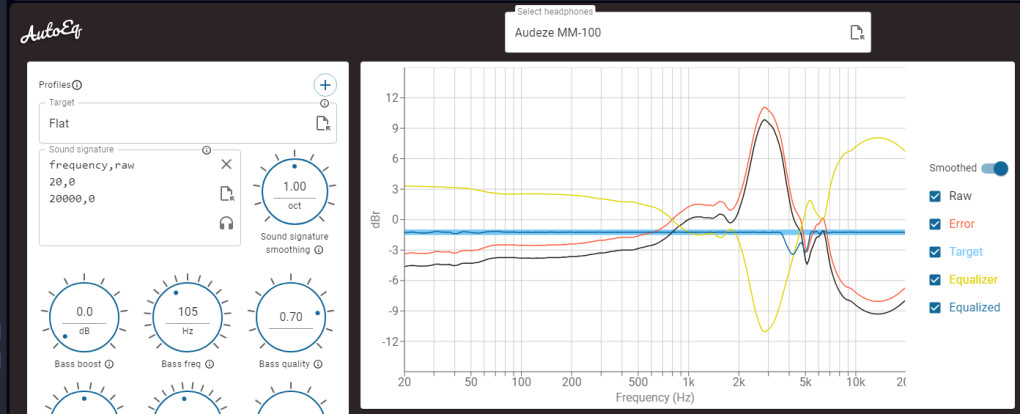Screen dimensions: 1020x414
Task: Open Bass boost info icon
Action: (x=109, y=365)
